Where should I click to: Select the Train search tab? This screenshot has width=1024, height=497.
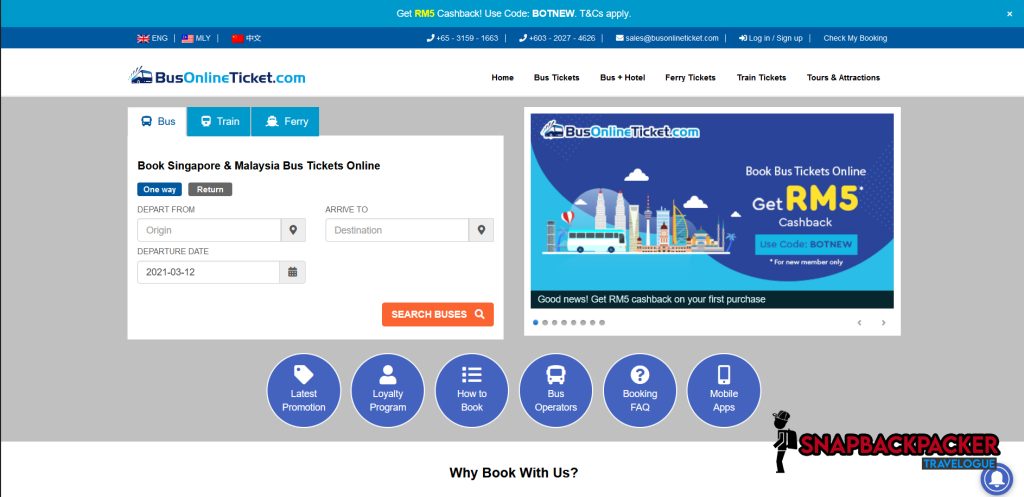tap(219, 121)
